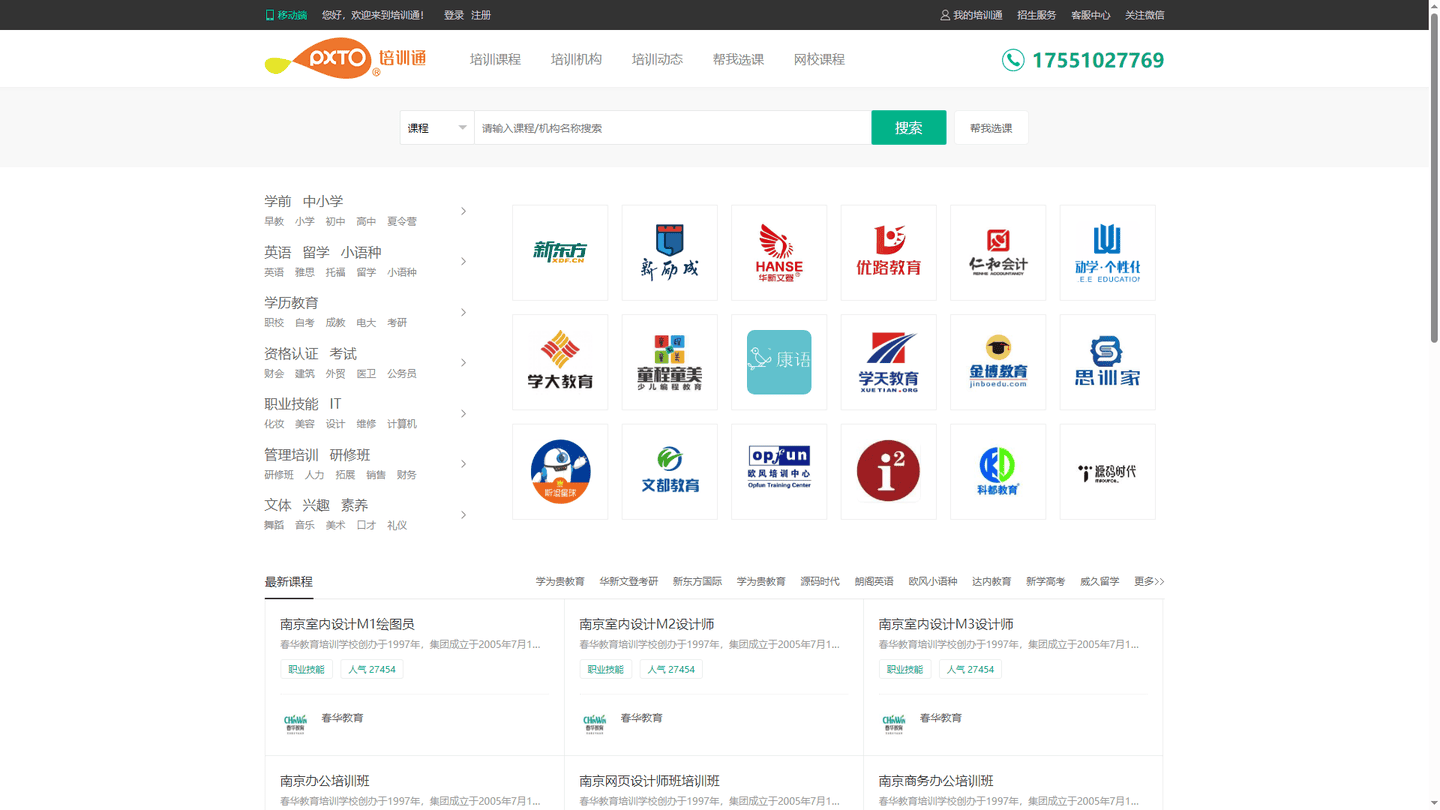Open 招生服务 in top bar
The height and width of the screenshot is (810, 1440).
pyautogui.click(x=1036, y=15)
